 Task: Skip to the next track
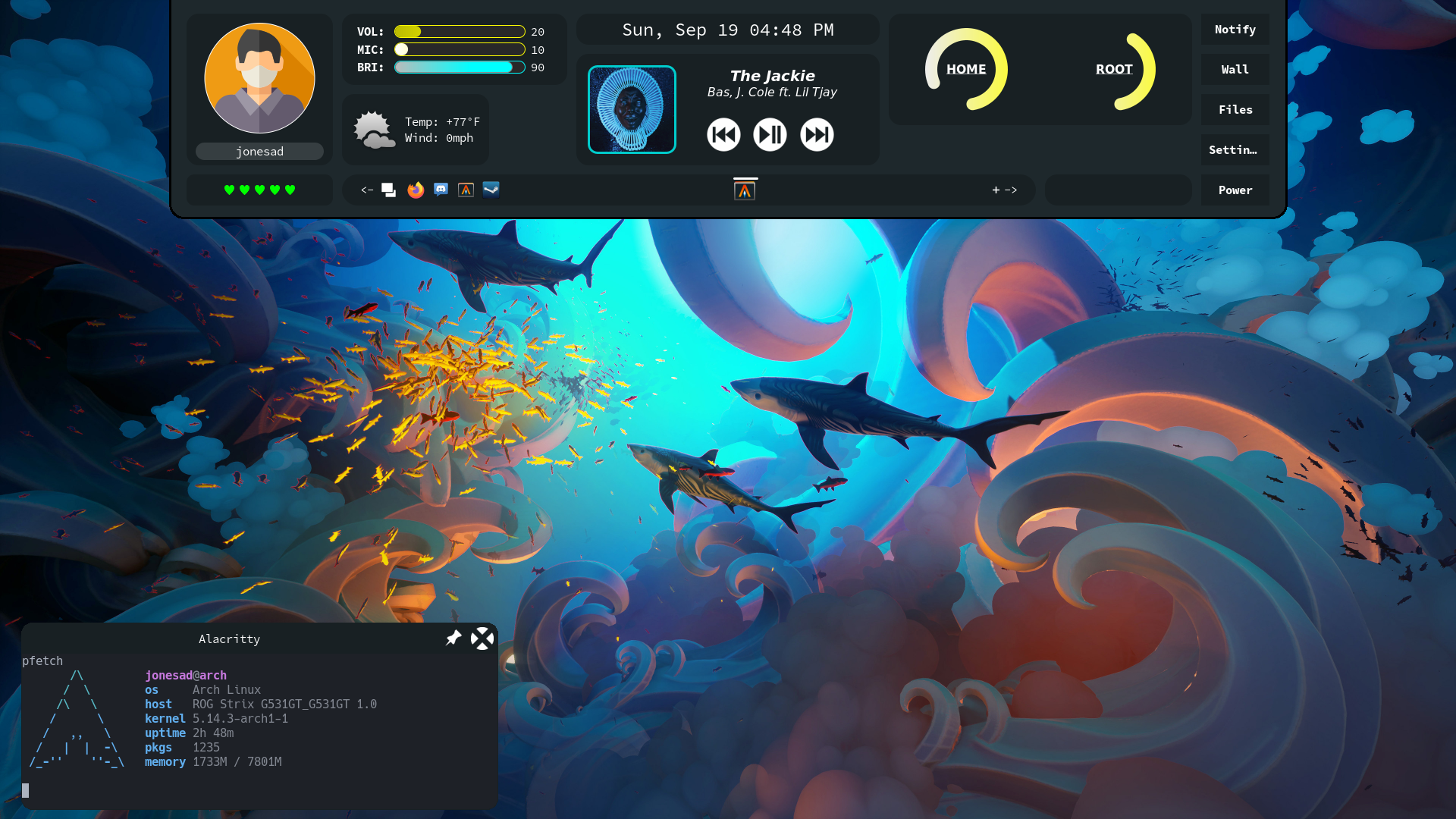pyautogui.click(x=817, y=135)
